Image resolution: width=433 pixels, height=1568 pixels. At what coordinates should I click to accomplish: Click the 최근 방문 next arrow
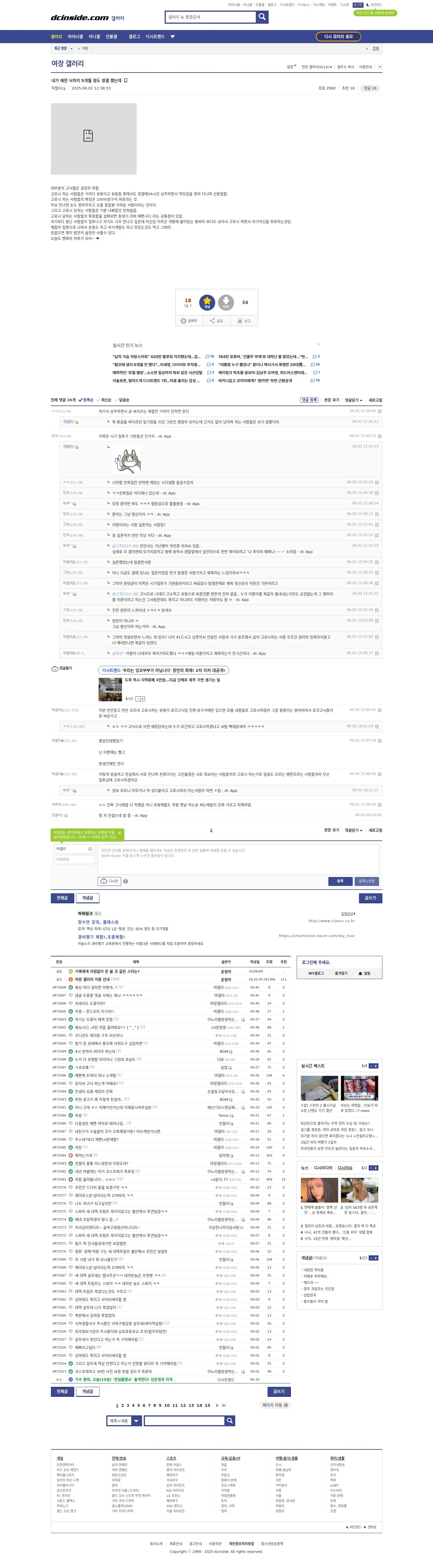(367, 48)
